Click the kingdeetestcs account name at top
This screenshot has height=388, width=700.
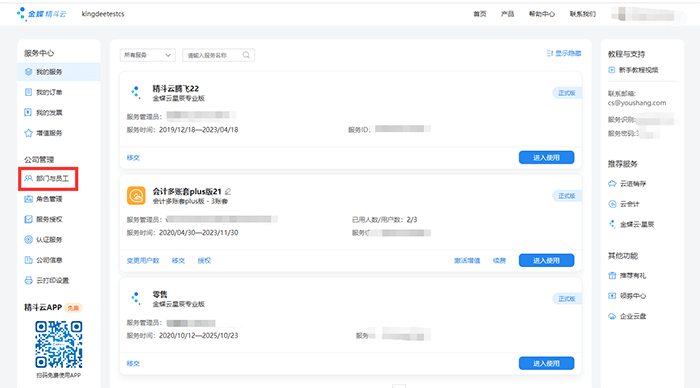[x=103, y=14]
